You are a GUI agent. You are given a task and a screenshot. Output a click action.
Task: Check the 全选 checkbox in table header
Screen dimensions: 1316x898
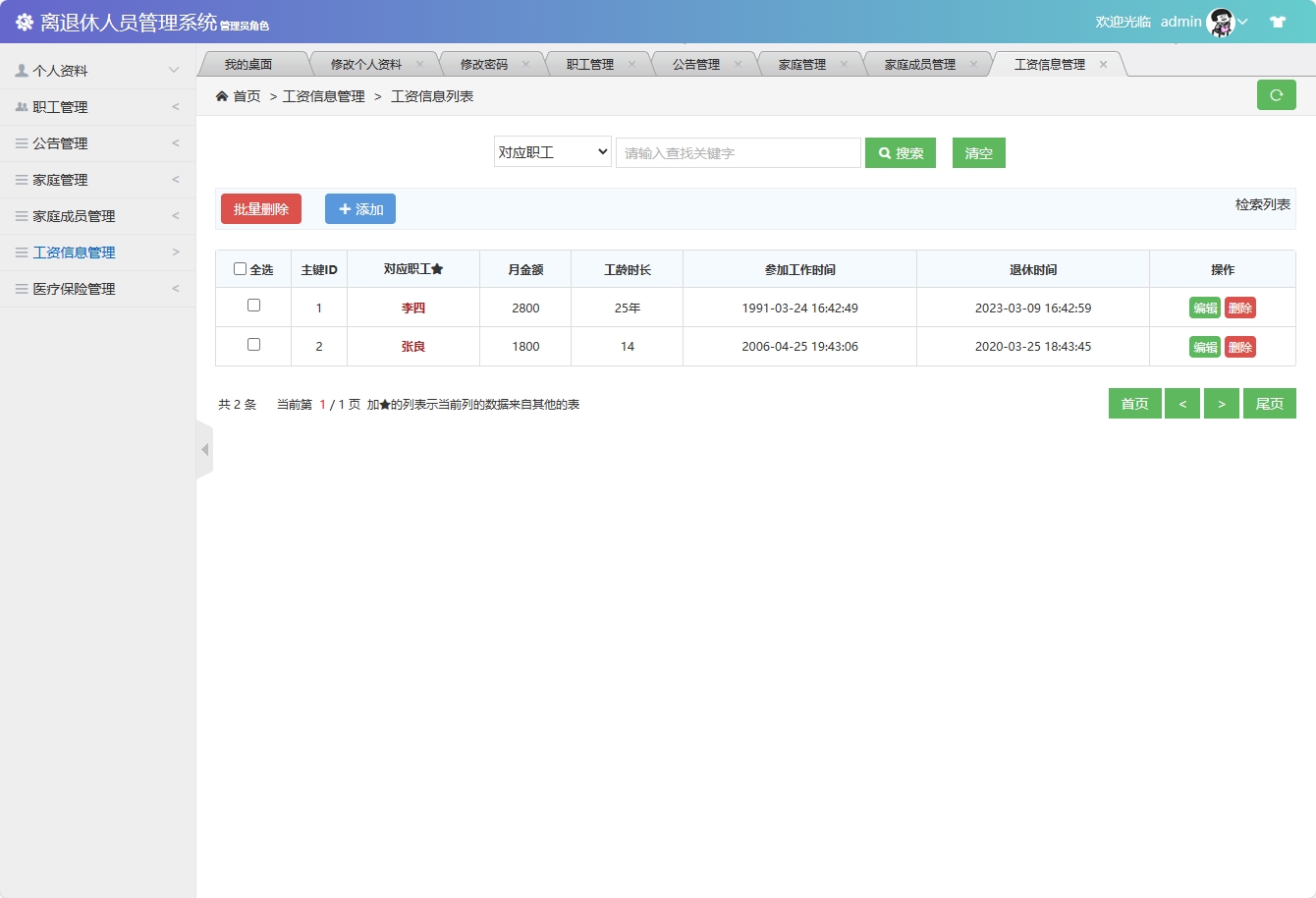239,267
